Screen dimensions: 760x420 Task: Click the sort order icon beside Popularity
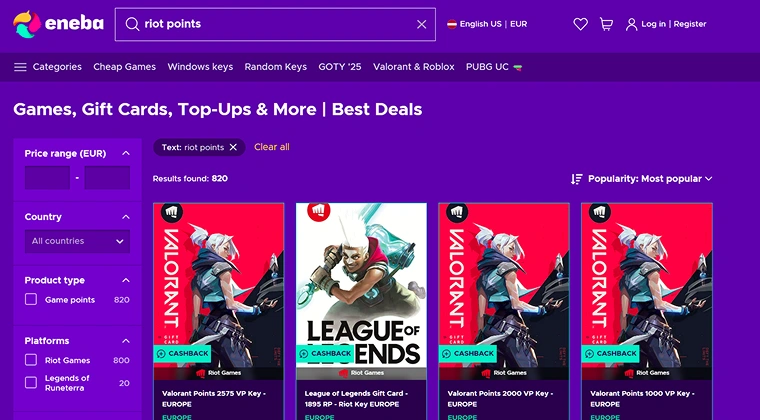tap(576, 179)
